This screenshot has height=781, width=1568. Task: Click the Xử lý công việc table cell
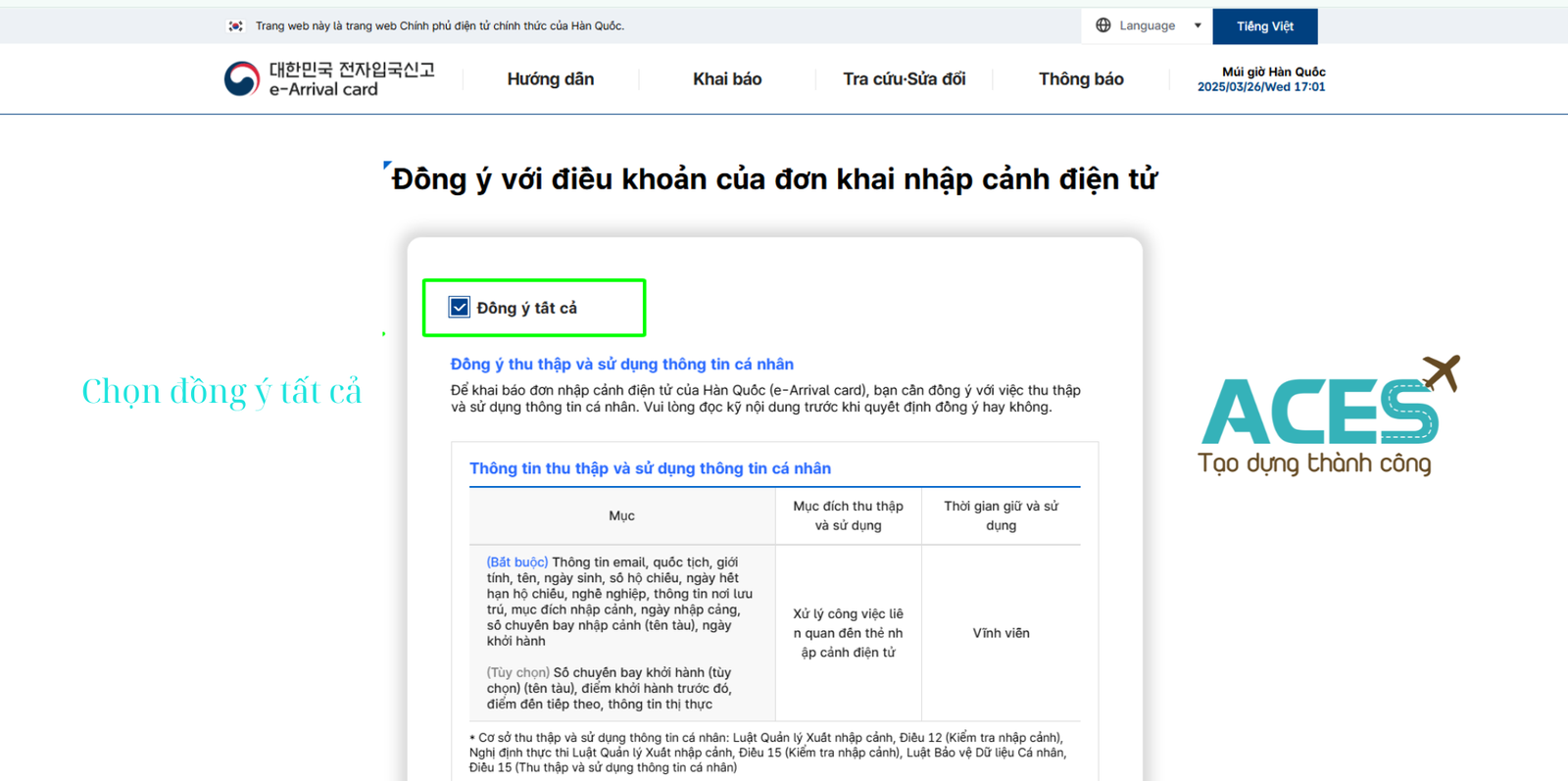(849, 633)
